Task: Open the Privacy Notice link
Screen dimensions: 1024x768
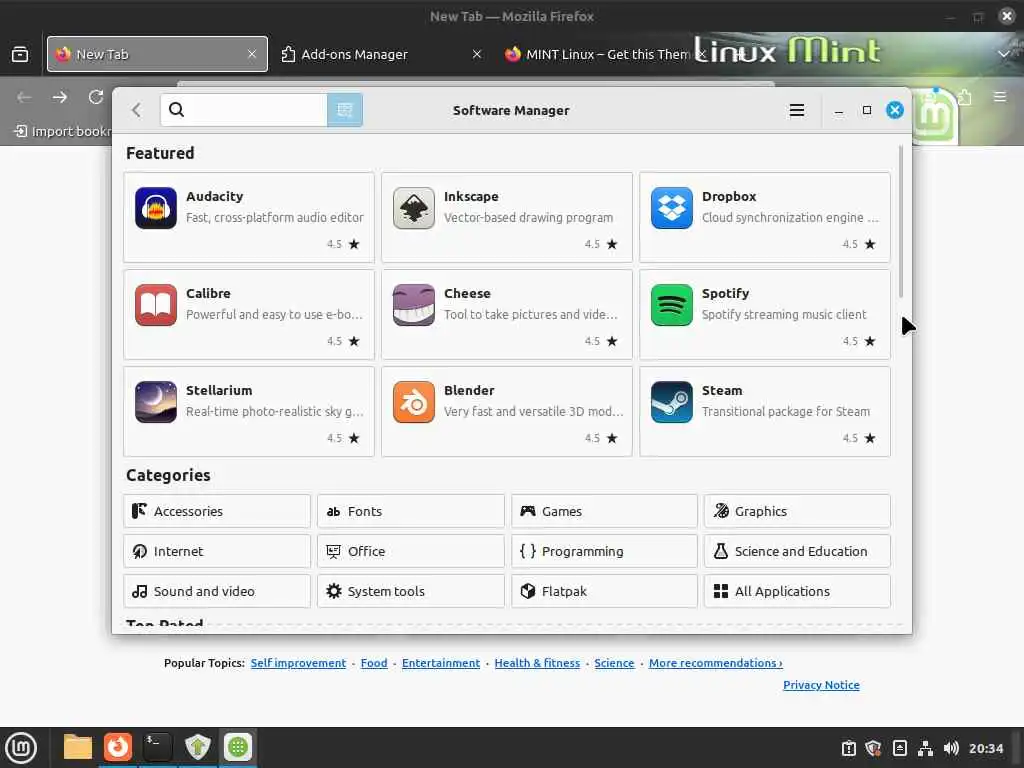Action: (x=821, y=685)
